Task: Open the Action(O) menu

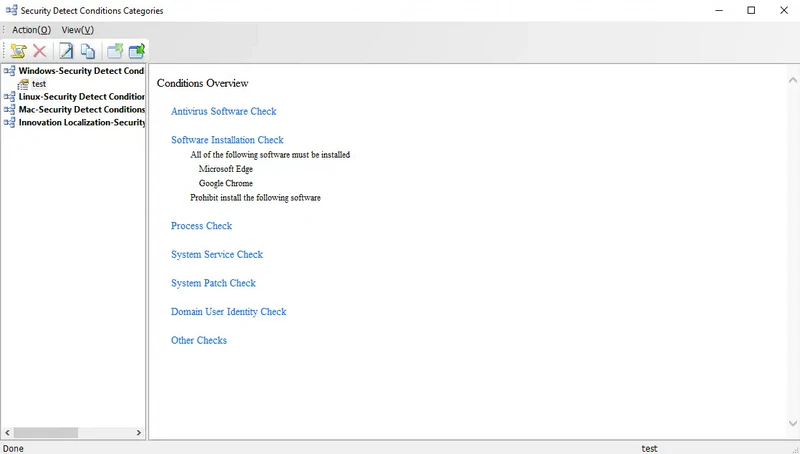Action: tap(31, 30)
